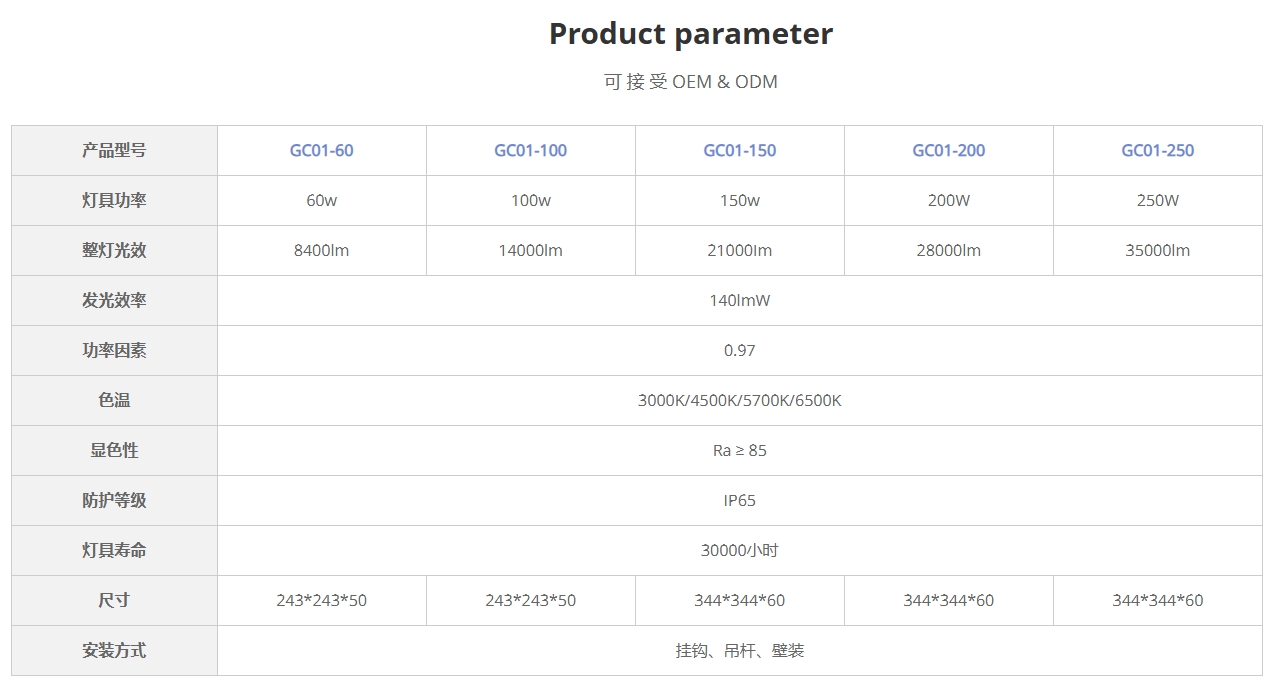The width and height of the screenshot is (1269, 687).
Task: Click the 0.97 power factor value
Action: [739, 350]
